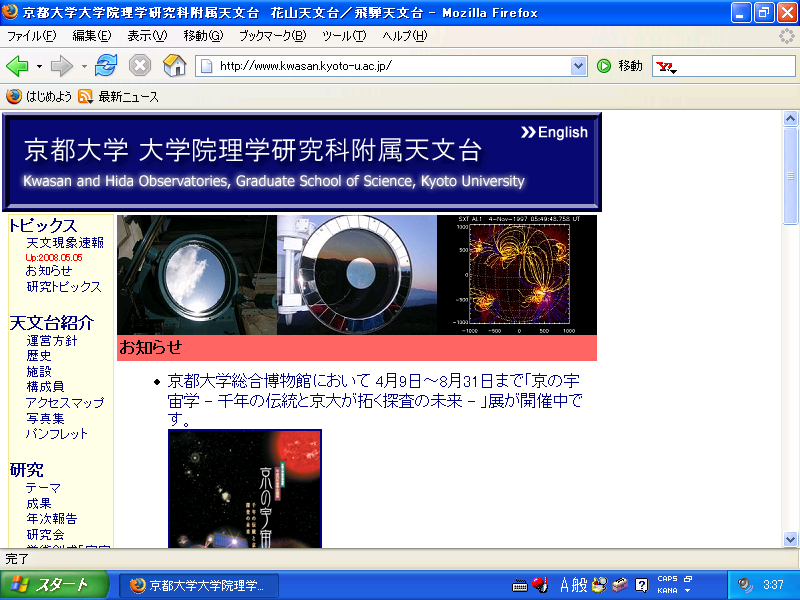
Task: Click the scrollbar up arrow
Action: (790, 119)
